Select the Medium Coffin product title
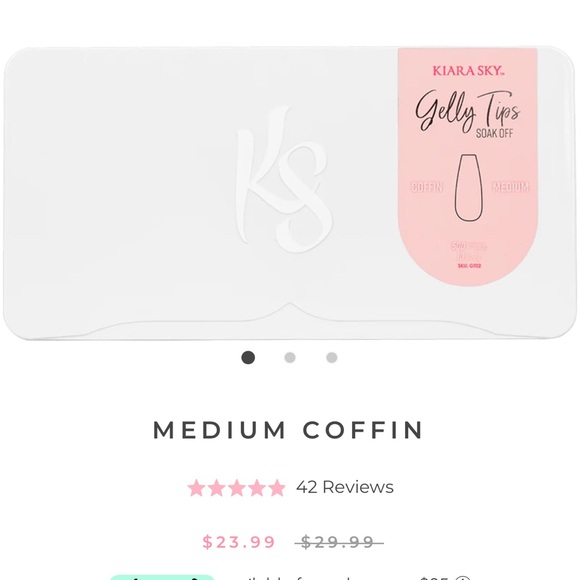 (x=289, y=430)
